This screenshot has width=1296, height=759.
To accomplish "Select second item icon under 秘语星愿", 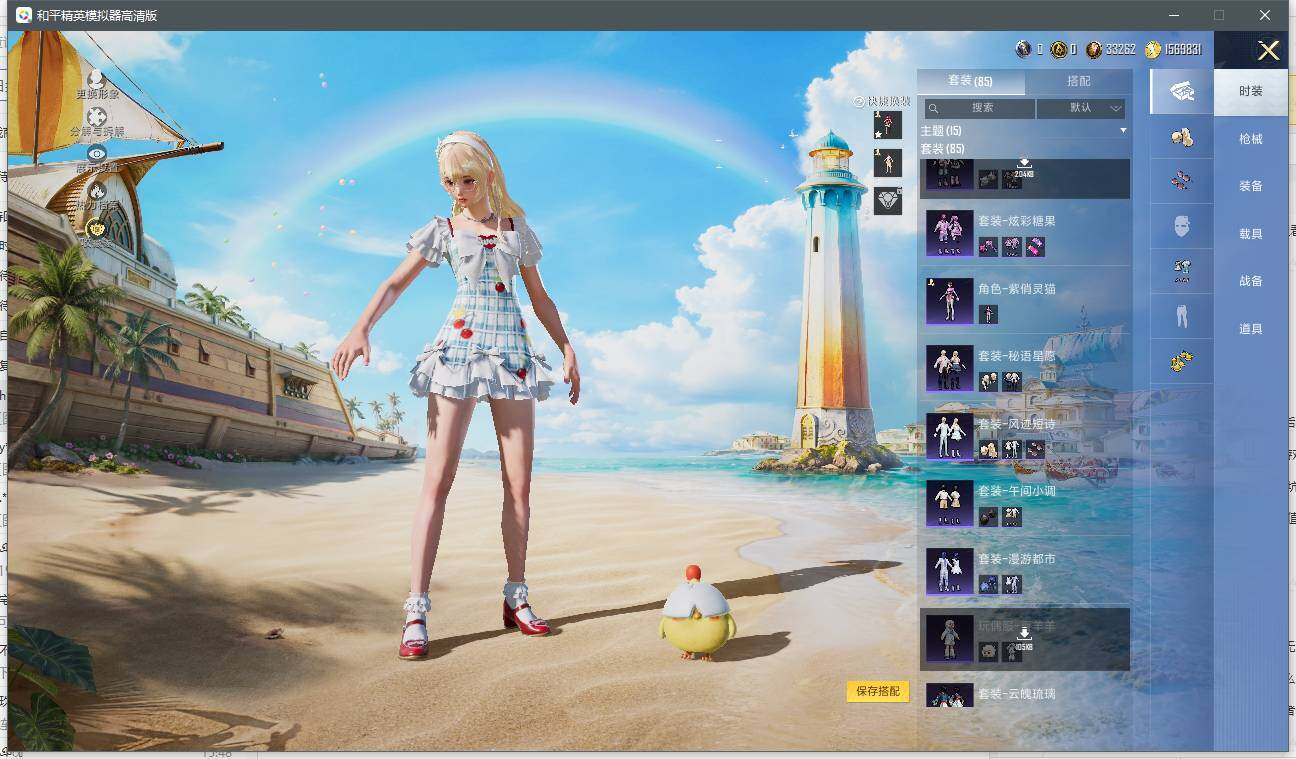I will [1012, 381].
